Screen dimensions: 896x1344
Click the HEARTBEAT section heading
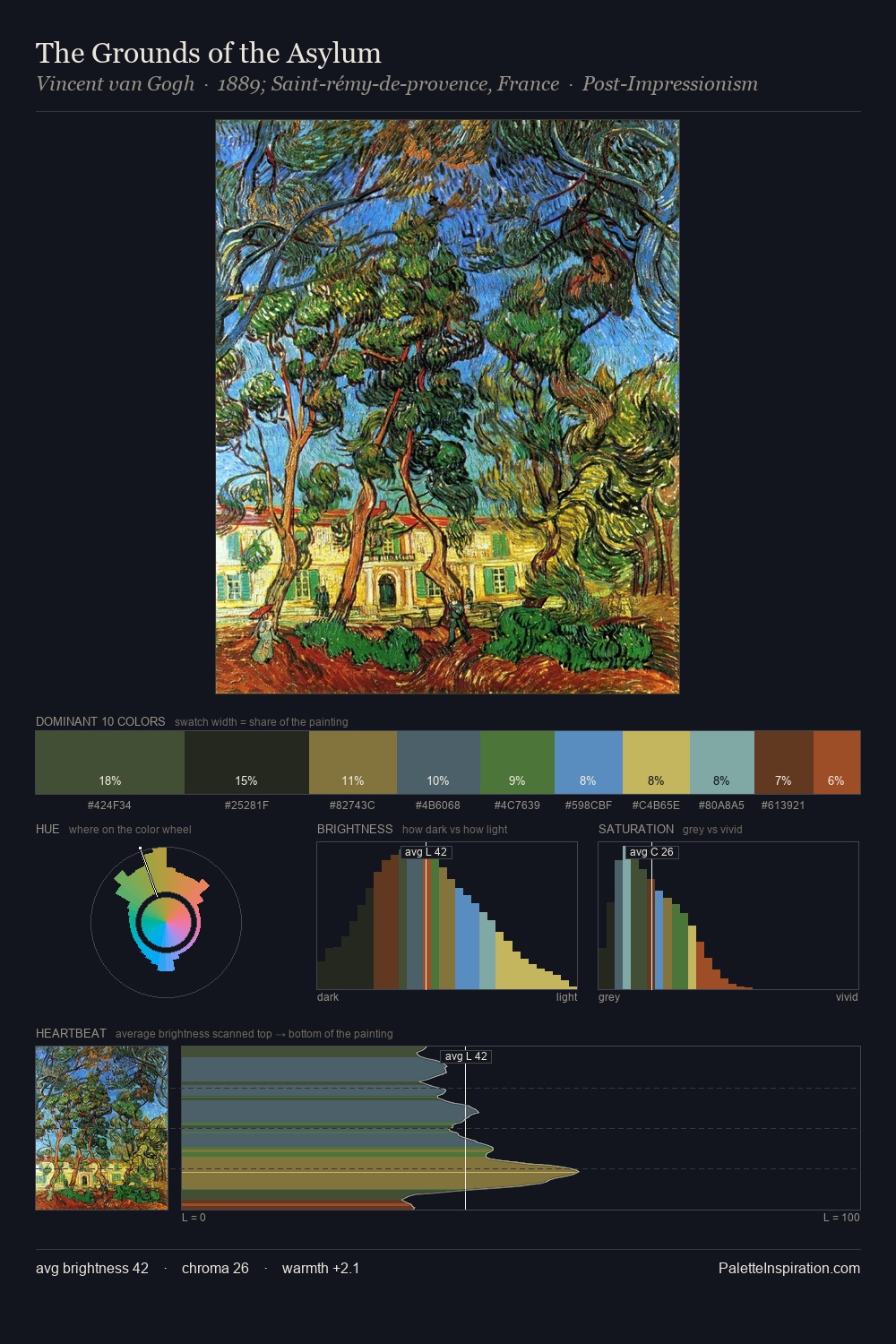point(71,1033)
